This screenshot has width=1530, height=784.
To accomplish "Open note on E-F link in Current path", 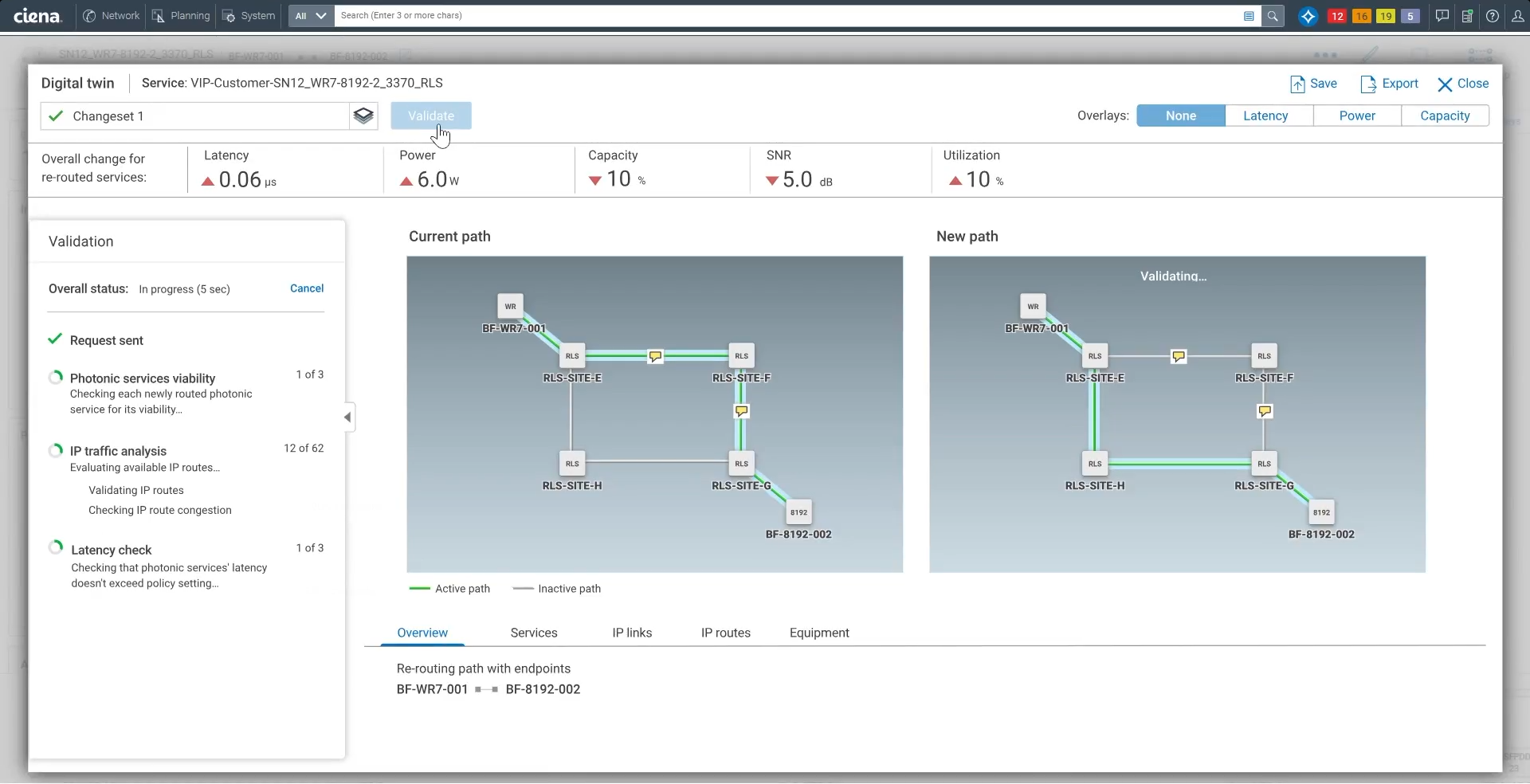I will (655, 356).
